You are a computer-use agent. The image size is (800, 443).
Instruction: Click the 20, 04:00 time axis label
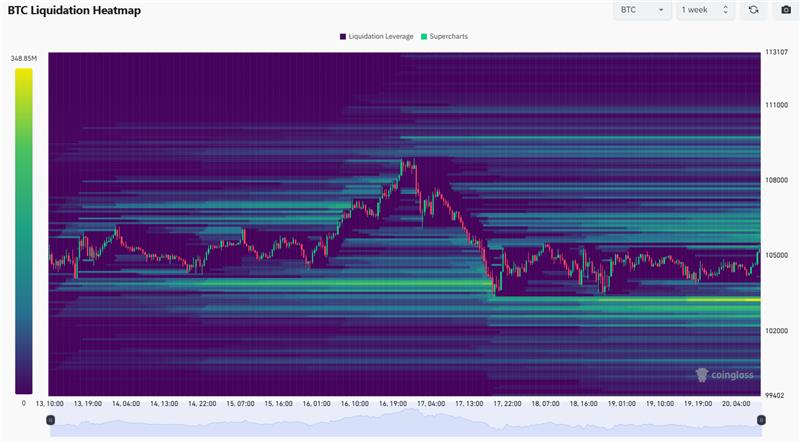coord(736,404)
